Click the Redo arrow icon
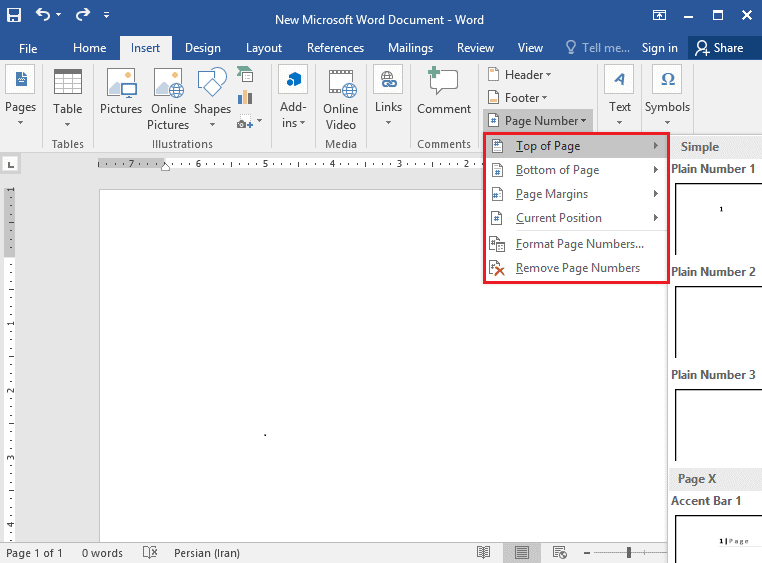 (83, 15)
